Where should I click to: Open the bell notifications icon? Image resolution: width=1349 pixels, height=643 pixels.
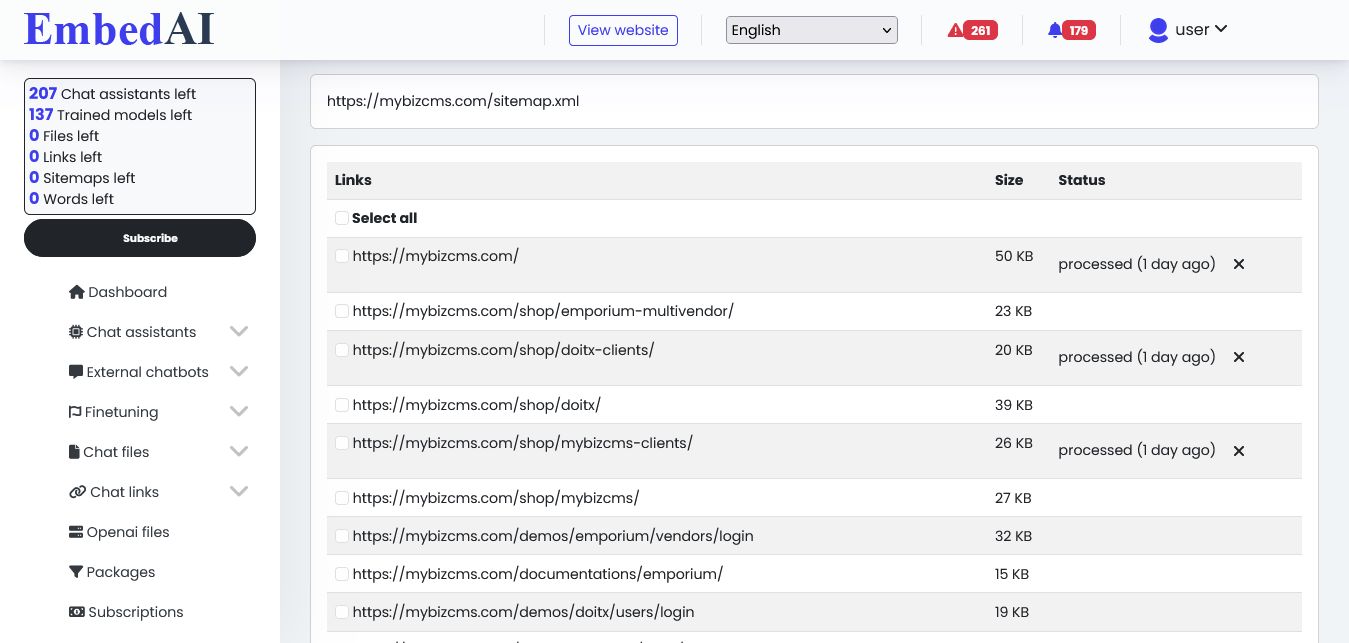coord(1054,30)
